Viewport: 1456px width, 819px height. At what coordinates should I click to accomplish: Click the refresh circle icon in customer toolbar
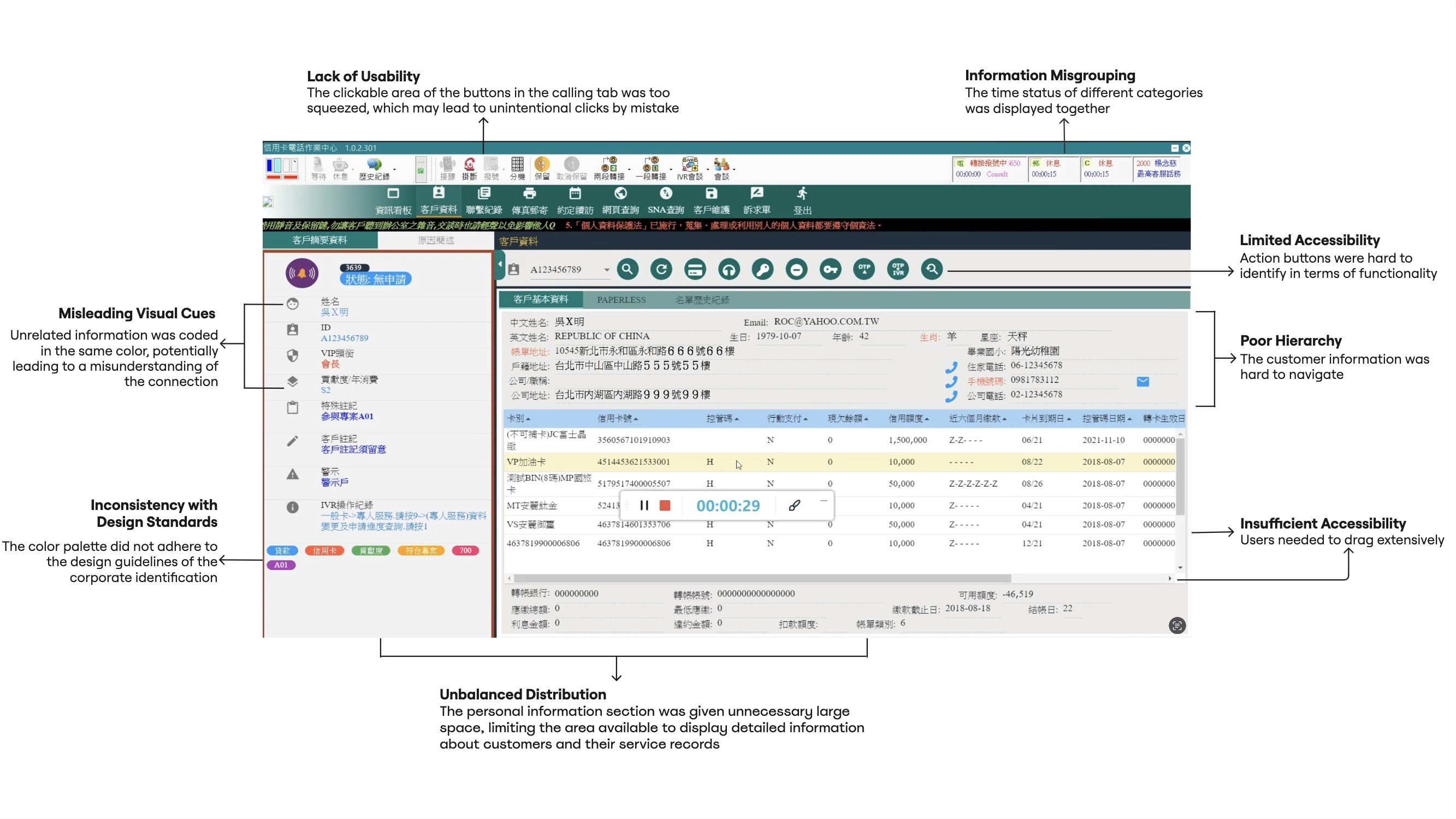click(x=661, y=270)
